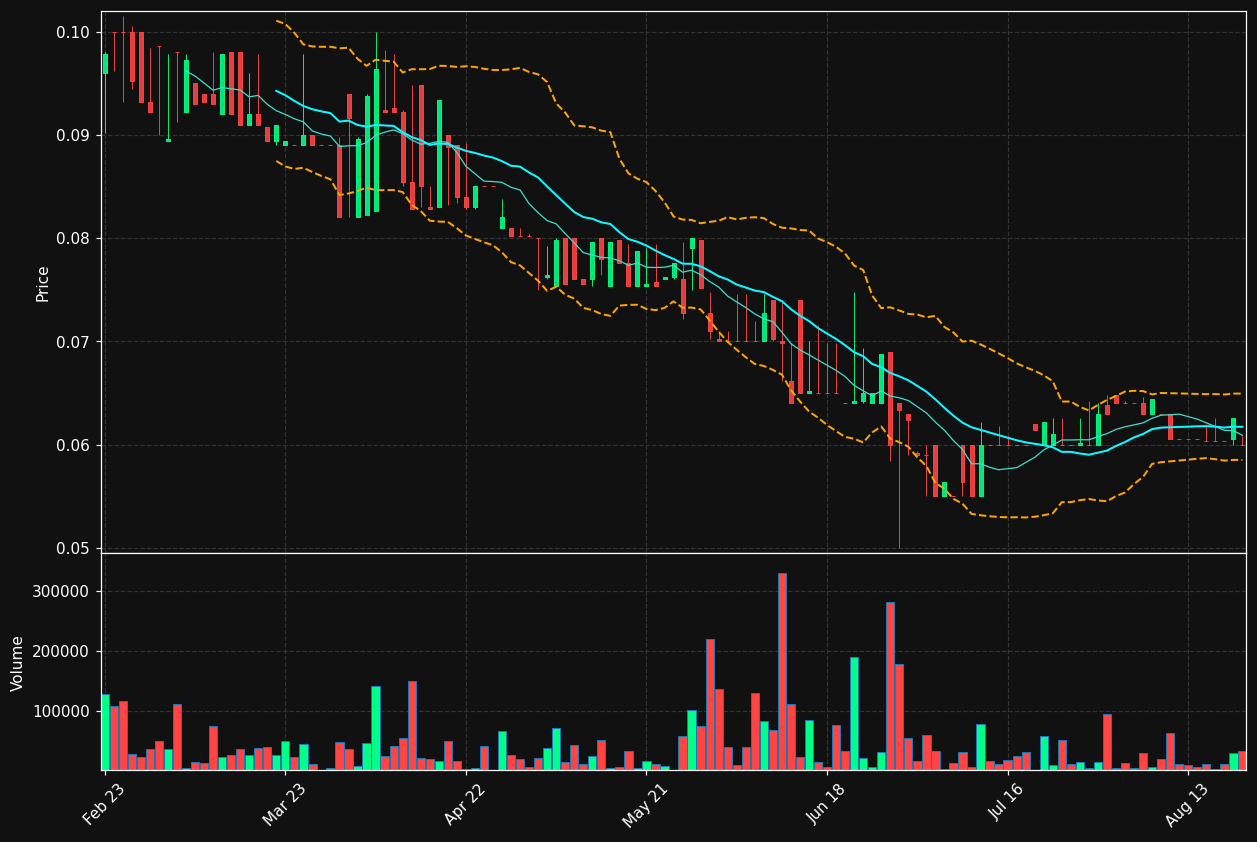Click the 0.05 price axis label
This screenshot has height=842, width=1257.
click(x=74, y=548)
